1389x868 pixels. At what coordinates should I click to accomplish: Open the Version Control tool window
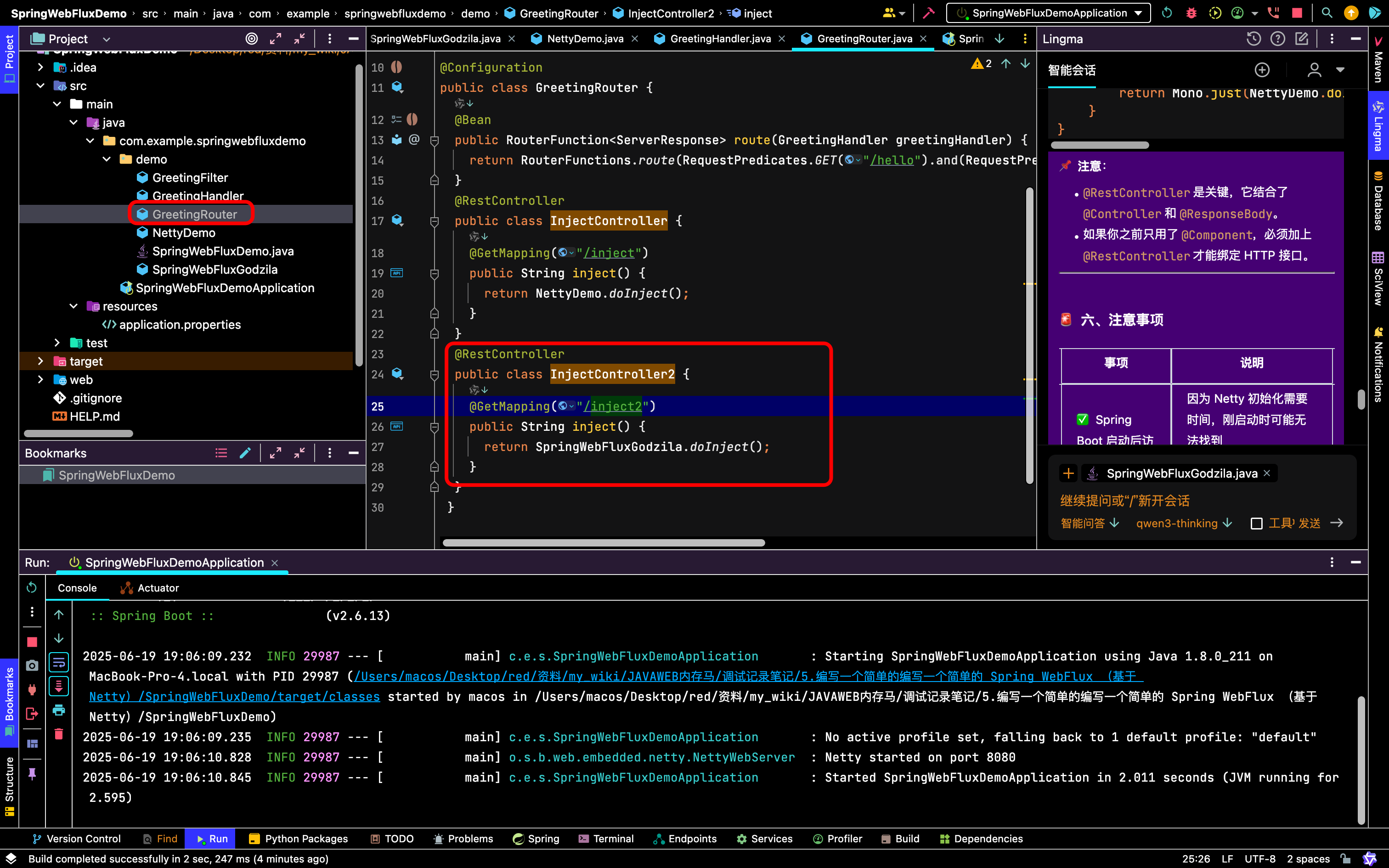pyautogui.click(x=77, y=839)
